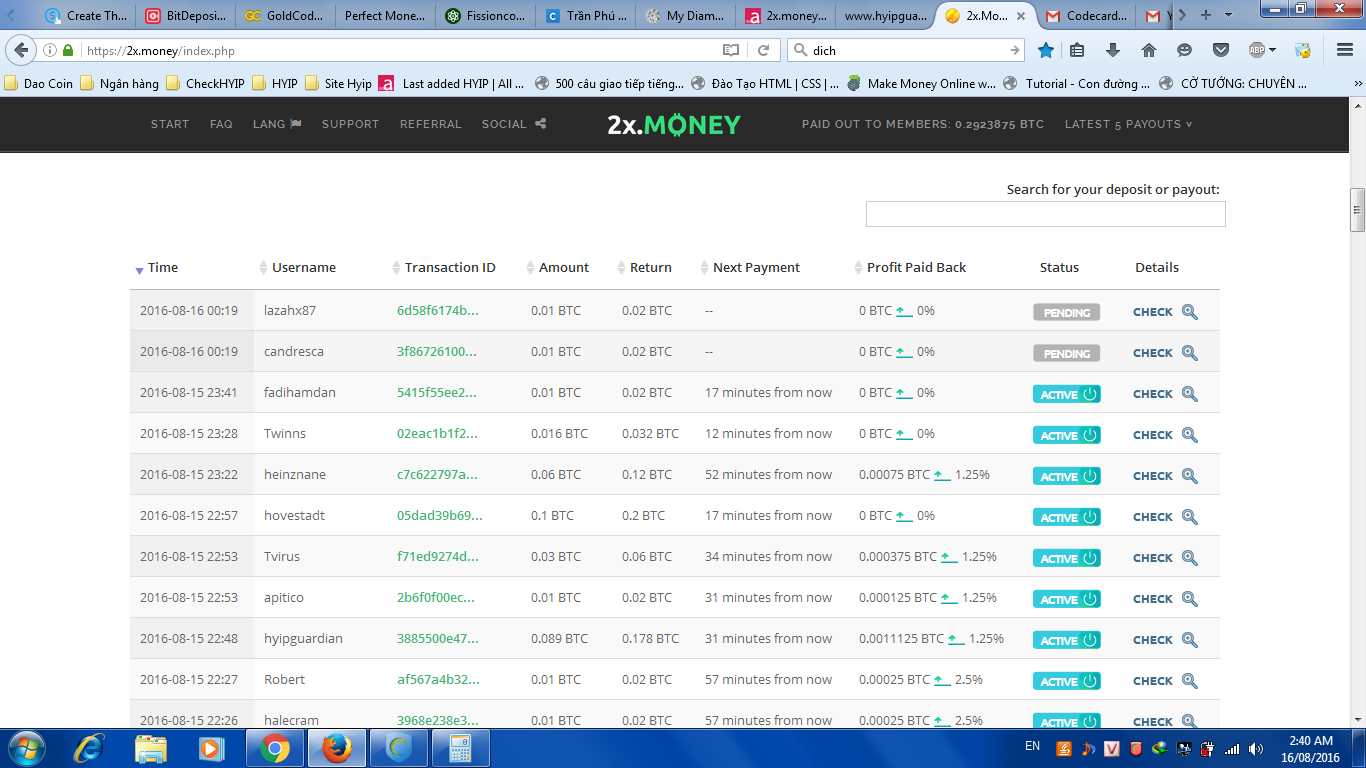This screenshot has height=768, width=1366.
Task: Open the Pocket toolbar icon
Action: pos(1221,50)
